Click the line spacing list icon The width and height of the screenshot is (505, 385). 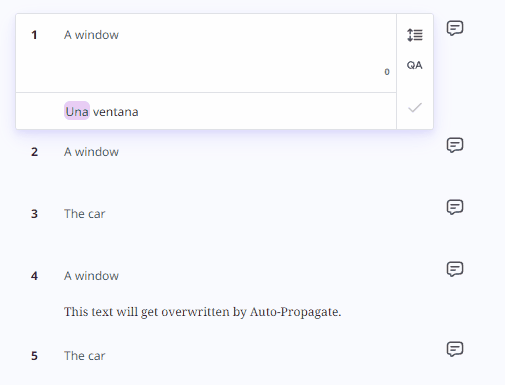415,35
